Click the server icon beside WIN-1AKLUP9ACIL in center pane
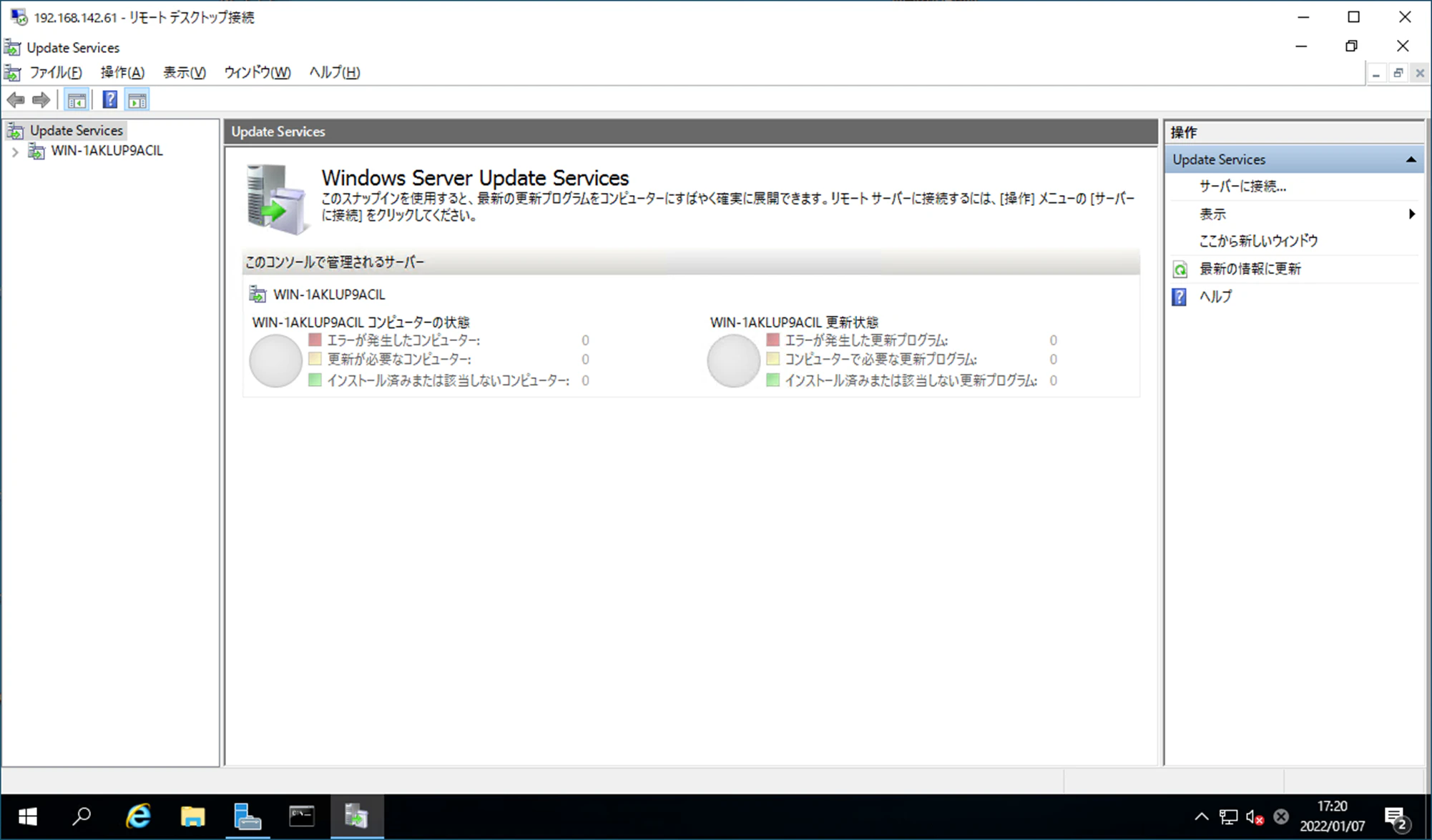The image size is (1432, 840). (x=258, y=294)
